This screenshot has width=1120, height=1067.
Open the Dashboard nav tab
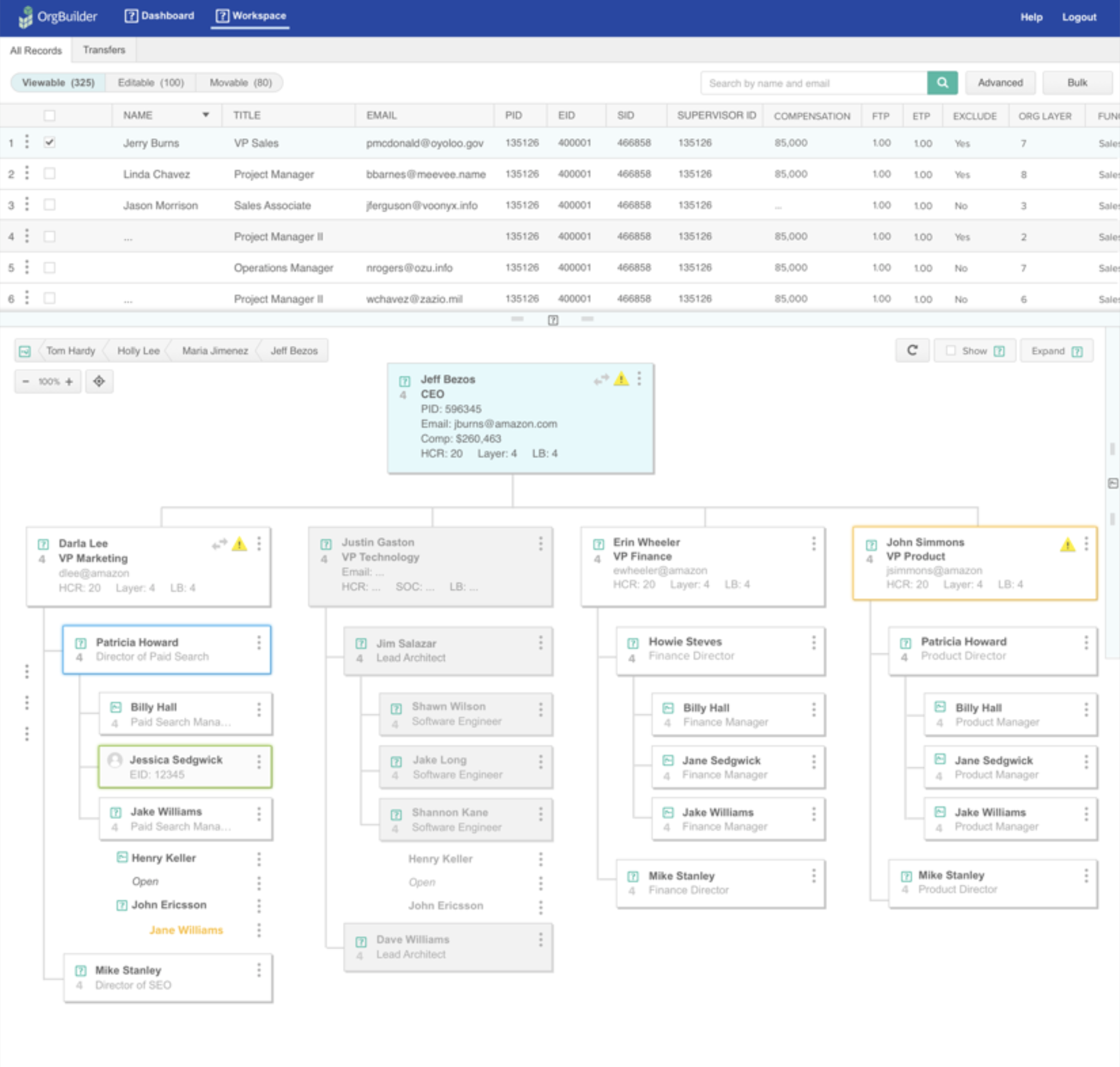(x=159, y=16)
